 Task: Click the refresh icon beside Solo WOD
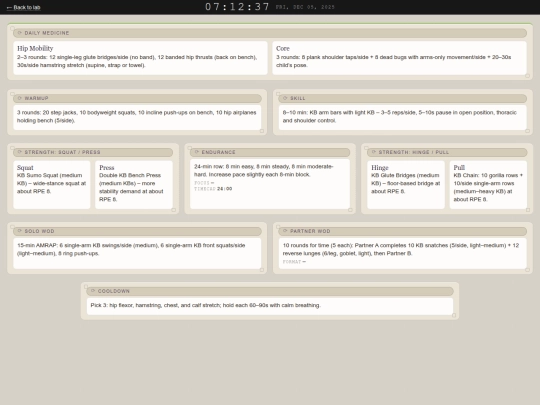coord(20,231)
